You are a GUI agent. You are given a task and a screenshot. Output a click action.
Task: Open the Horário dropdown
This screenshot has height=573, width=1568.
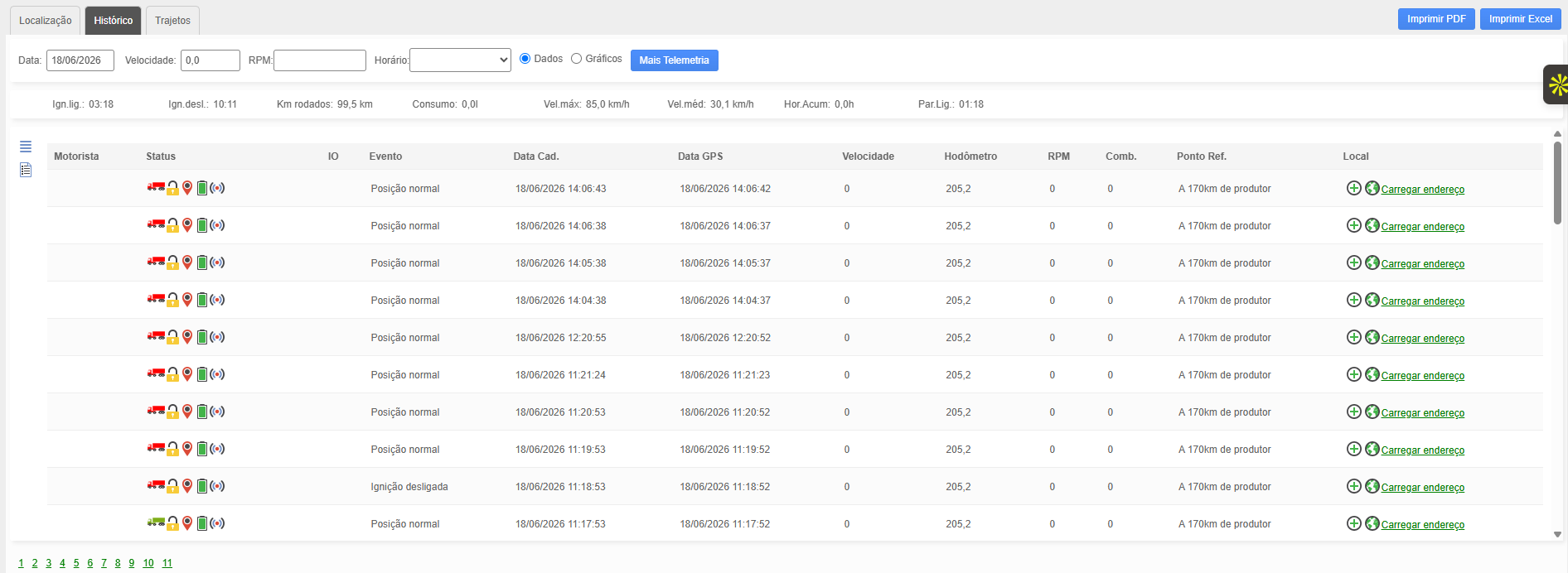pyautogui.click(x=460, y=60)
